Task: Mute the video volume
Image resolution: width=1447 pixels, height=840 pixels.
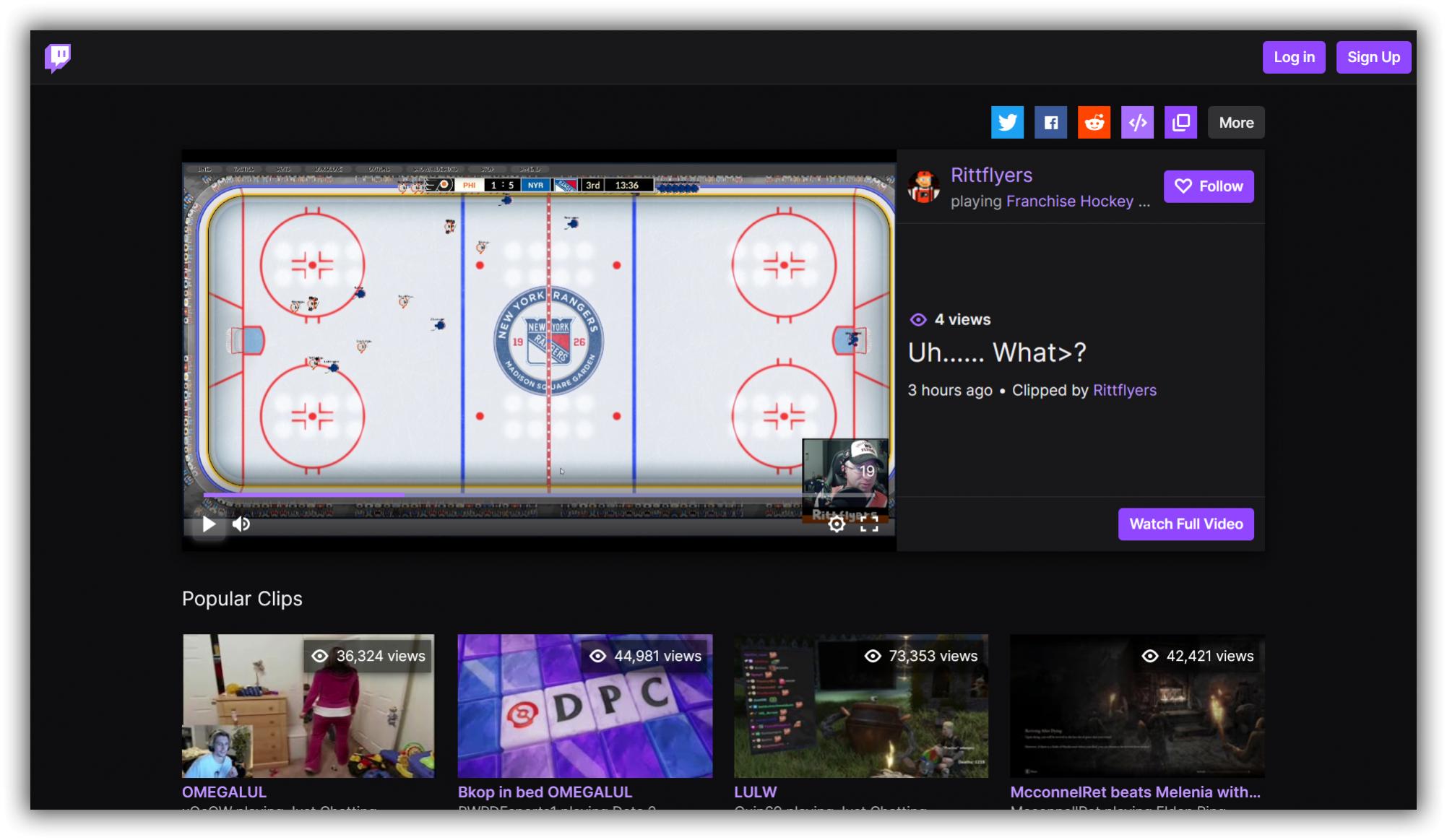Action: coord(241,524)
